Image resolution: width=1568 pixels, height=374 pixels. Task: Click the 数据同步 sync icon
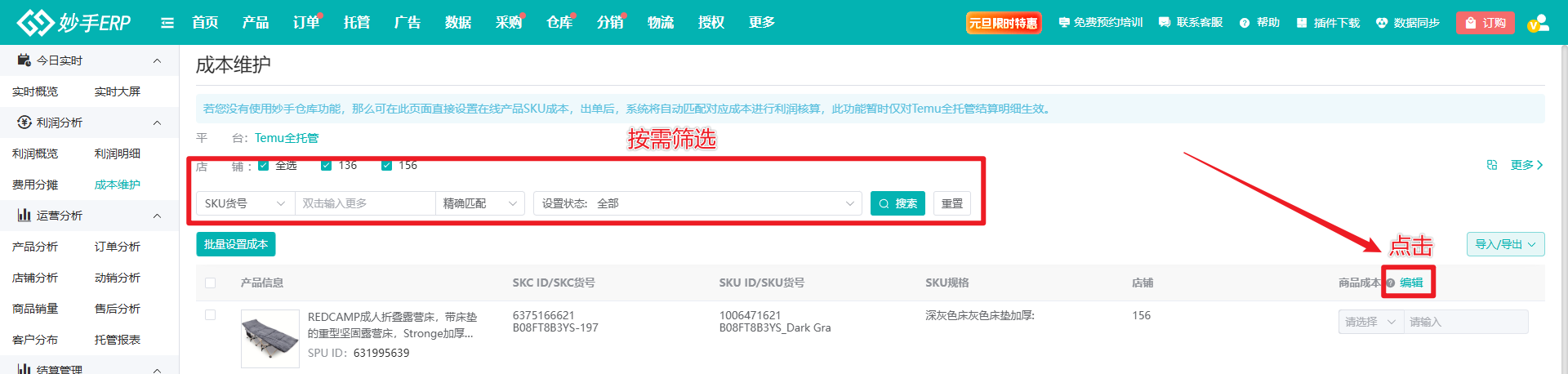tap(1382, 23)
